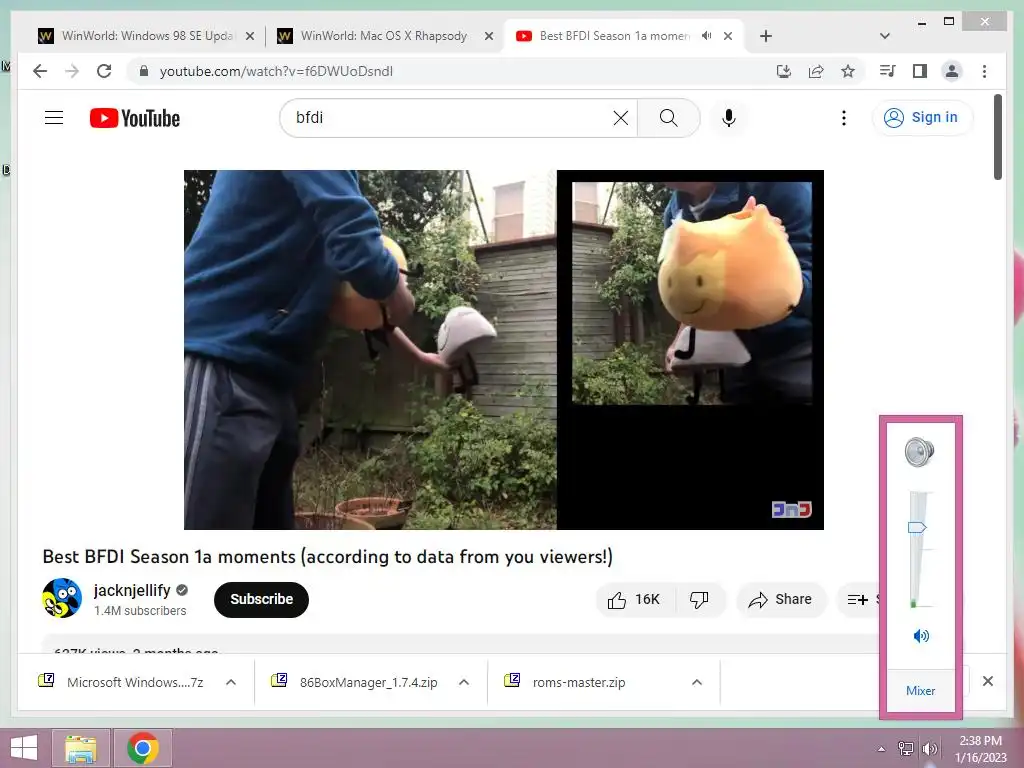Open Windows Start menu
1024x768 pixels.
click(24, 748)
